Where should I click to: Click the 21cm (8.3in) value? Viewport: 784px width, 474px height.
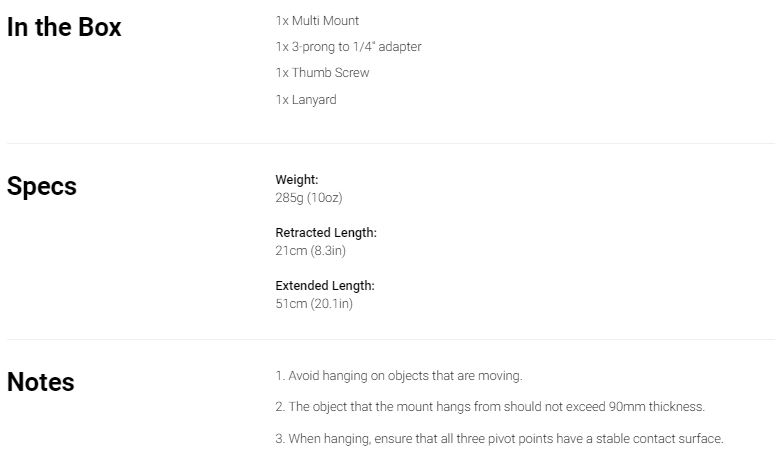(310, 250)
